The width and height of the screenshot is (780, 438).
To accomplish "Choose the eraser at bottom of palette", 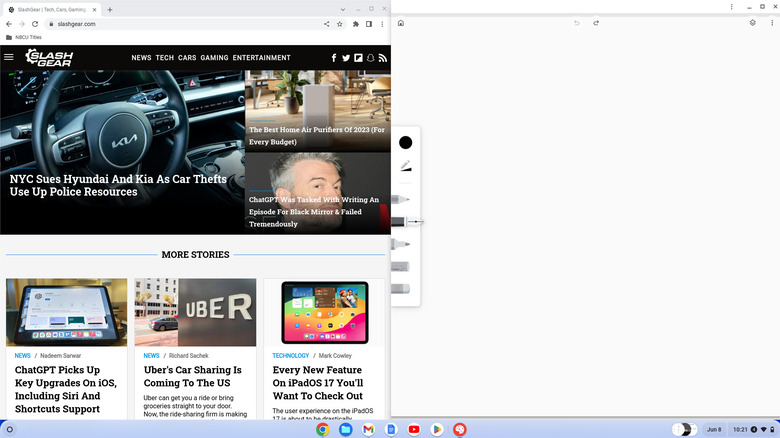I will coord(399,288).
